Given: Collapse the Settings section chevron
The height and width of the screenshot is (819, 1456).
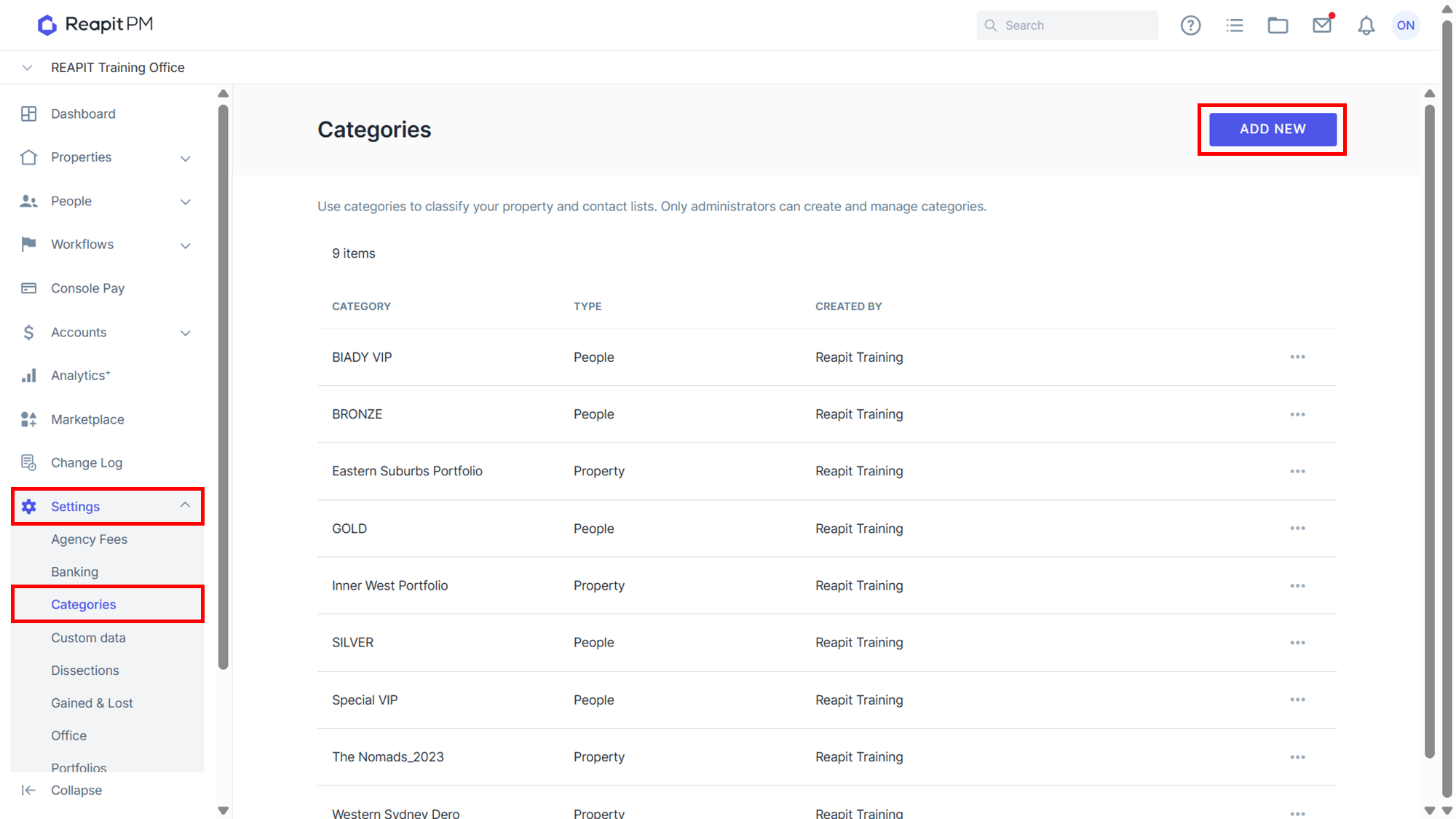Looking at the screenshot, I should pyautogui.click(x=185, y=505).
